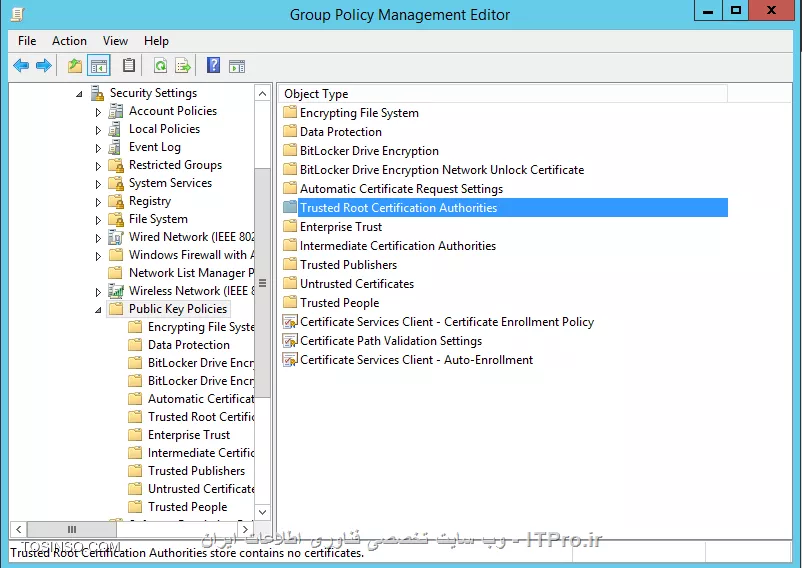Image resolution: width=802 pixels, height=568 pixels.
Task: Click Account Policies icon in tree
Action: (x=116, y=111)
